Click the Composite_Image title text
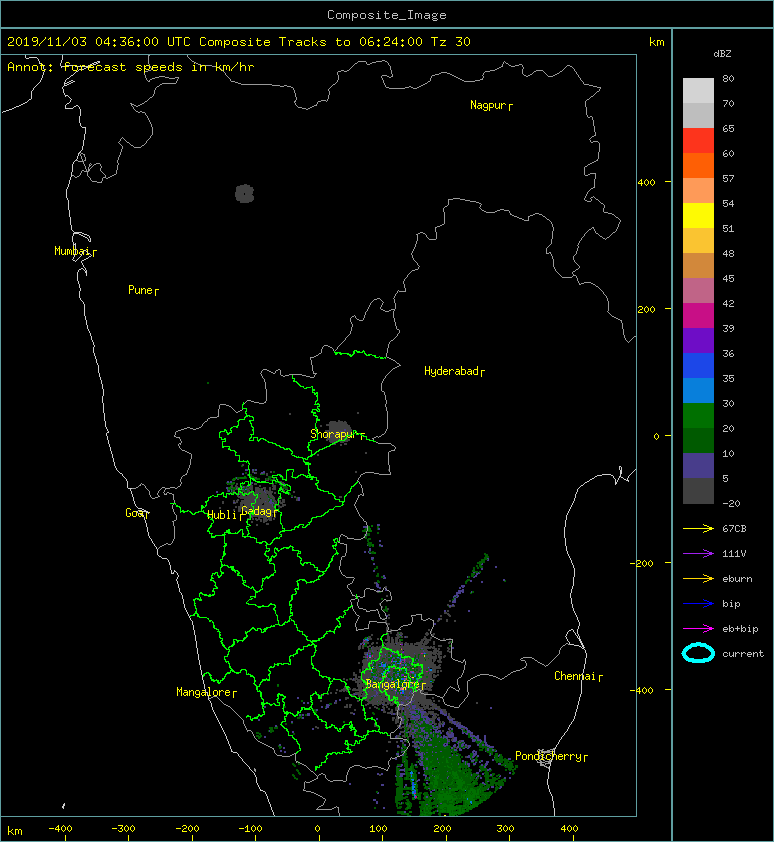This screenshot has height=842, width=774. pos(387,15)
